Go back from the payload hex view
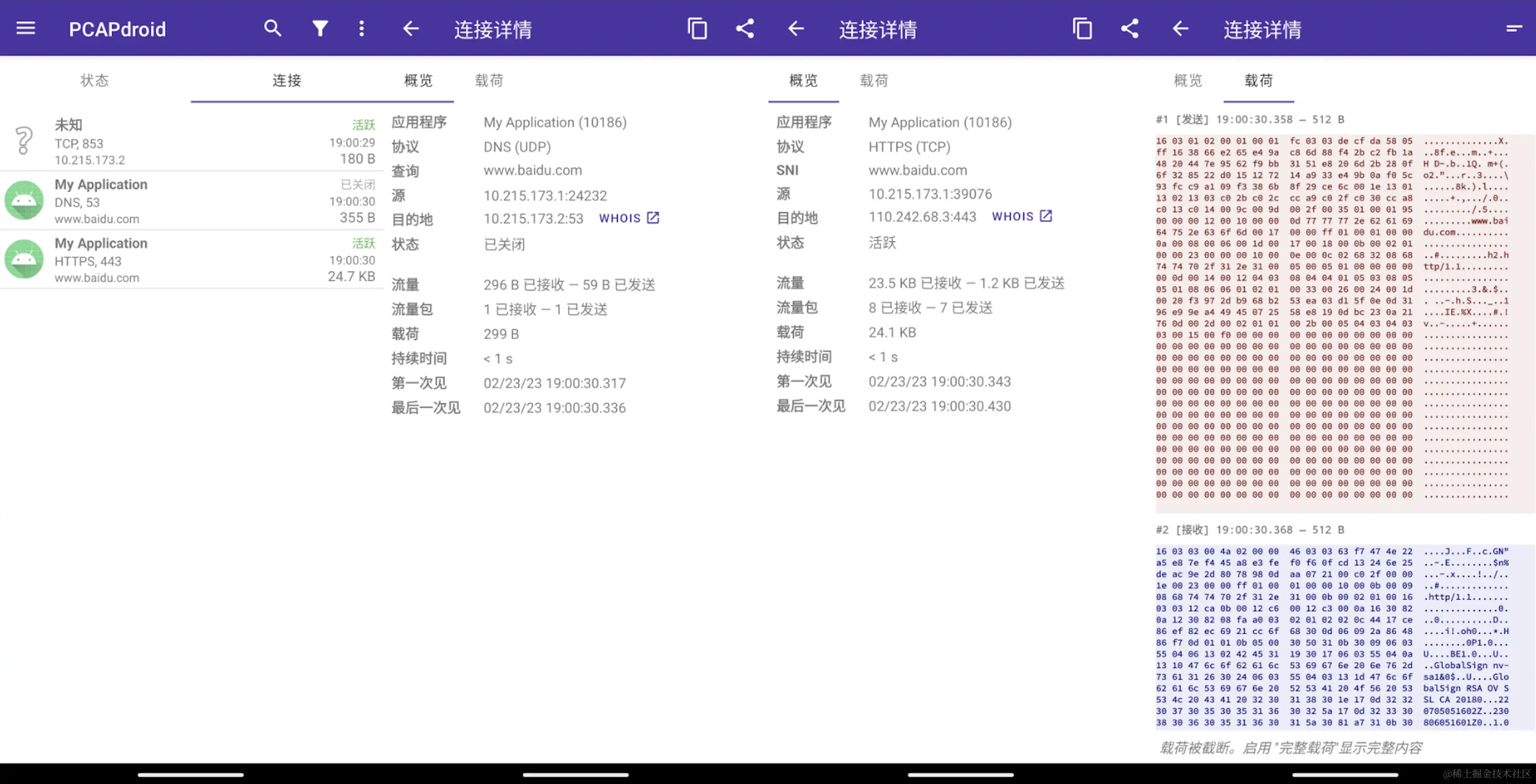1536x784 pixels. 1180,29
